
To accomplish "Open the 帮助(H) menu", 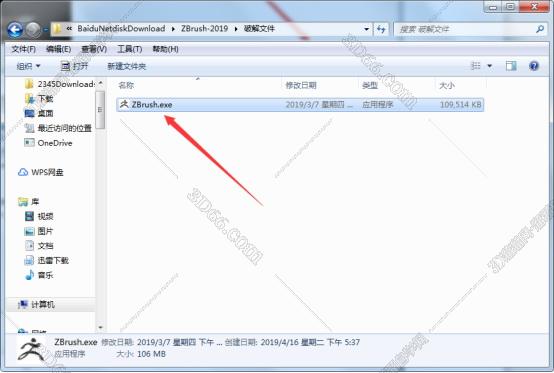I will click(165, 49).
